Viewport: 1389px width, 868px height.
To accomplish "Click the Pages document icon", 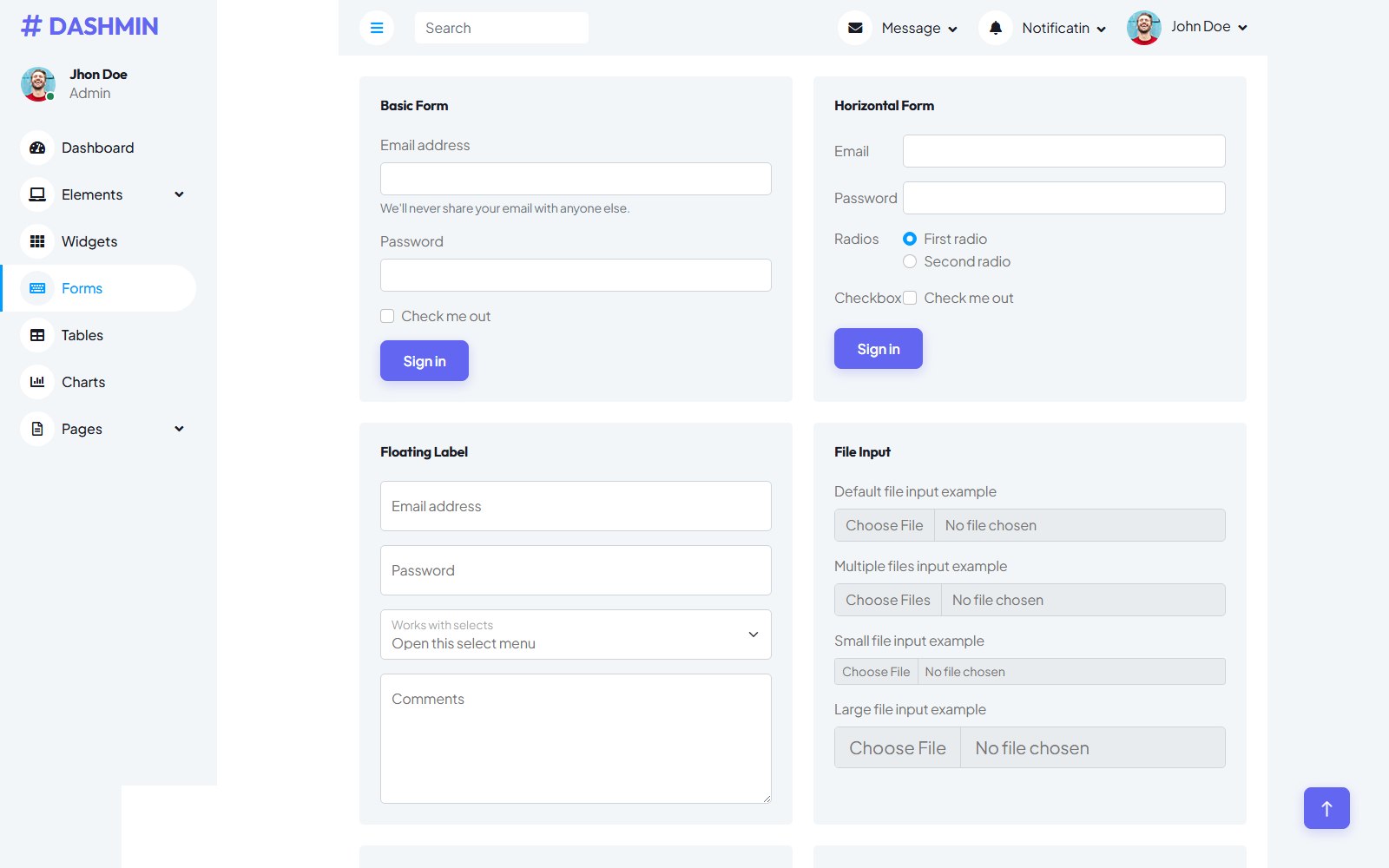I will pyautogui.click(x=37, y=429).
